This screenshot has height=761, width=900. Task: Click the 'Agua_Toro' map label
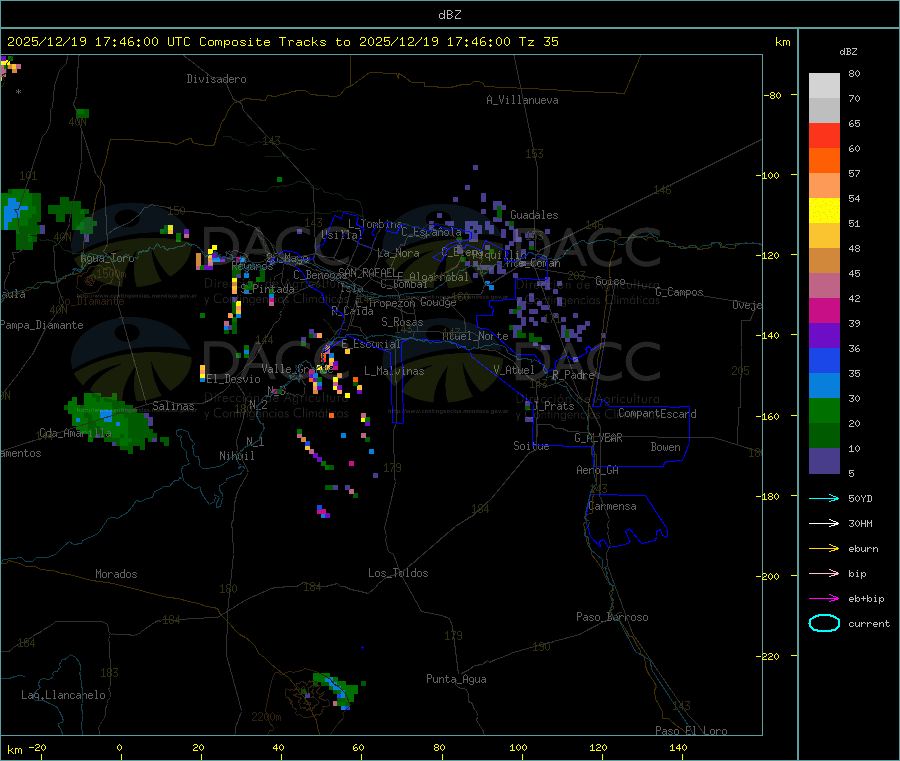tap(107, 258)
